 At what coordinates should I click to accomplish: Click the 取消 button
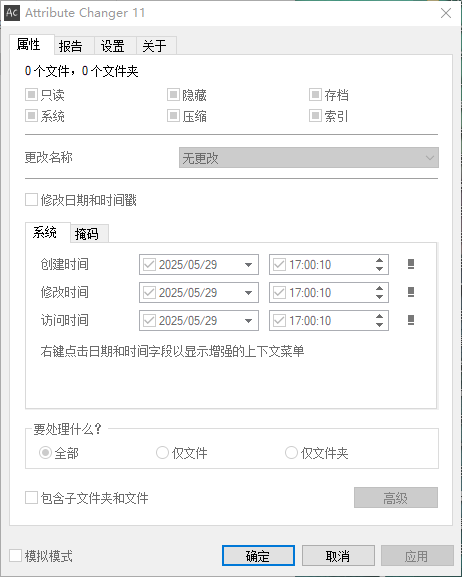[x=338, y=555]
